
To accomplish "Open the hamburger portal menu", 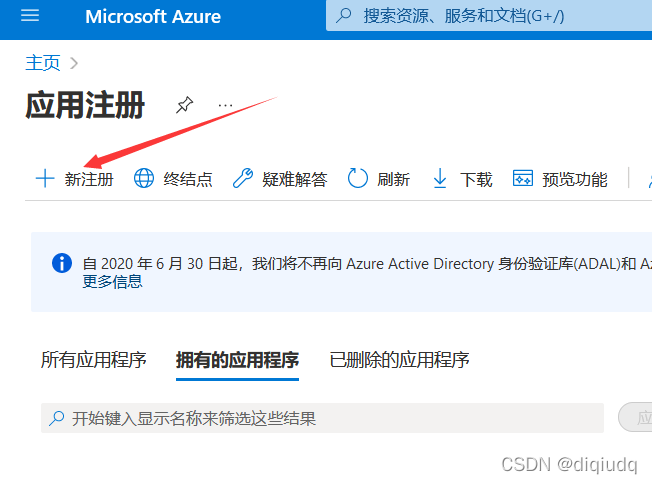I will [30, 16].
